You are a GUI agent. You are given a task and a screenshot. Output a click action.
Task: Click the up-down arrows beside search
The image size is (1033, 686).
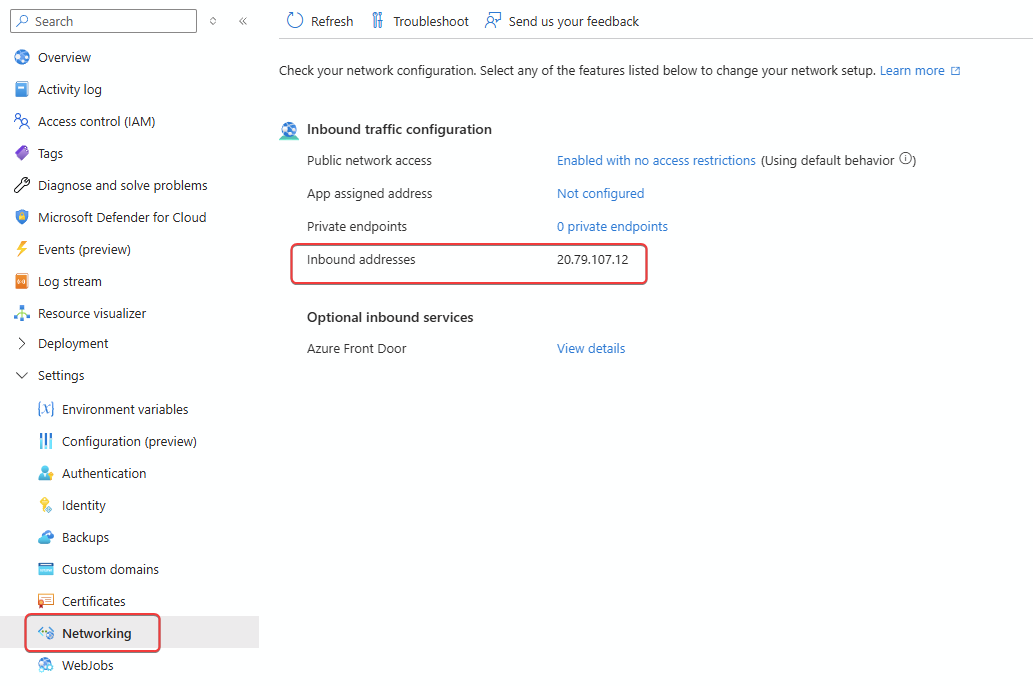[213, 21]
